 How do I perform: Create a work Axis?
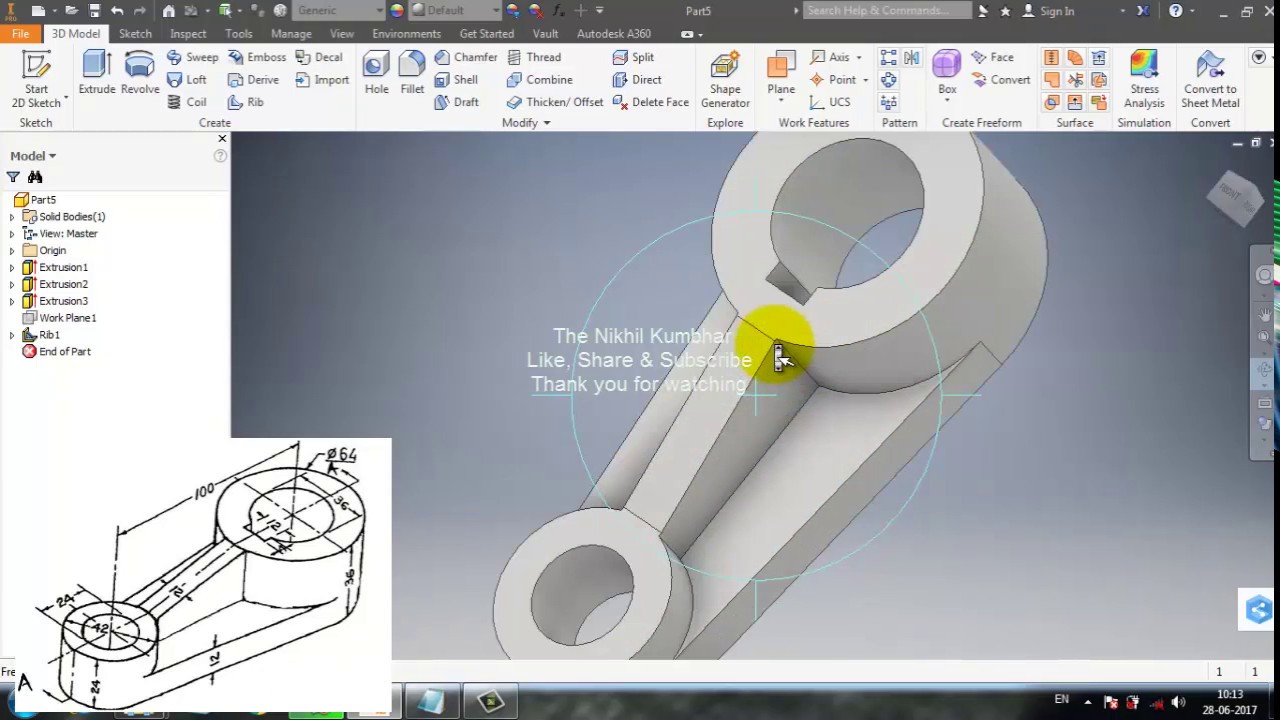pos(836,57)
